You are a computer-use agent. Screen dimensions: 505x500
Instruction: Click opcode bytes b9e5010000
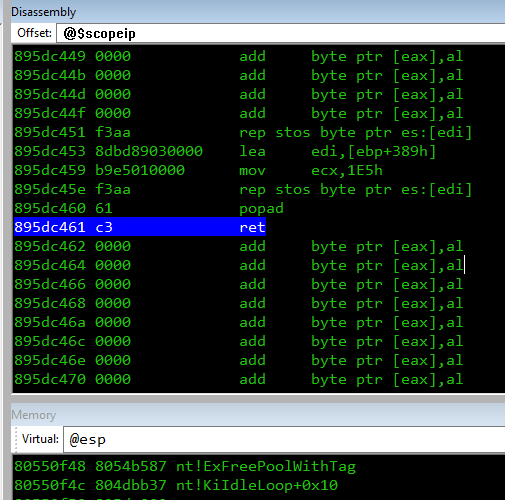tap(140, 170)
